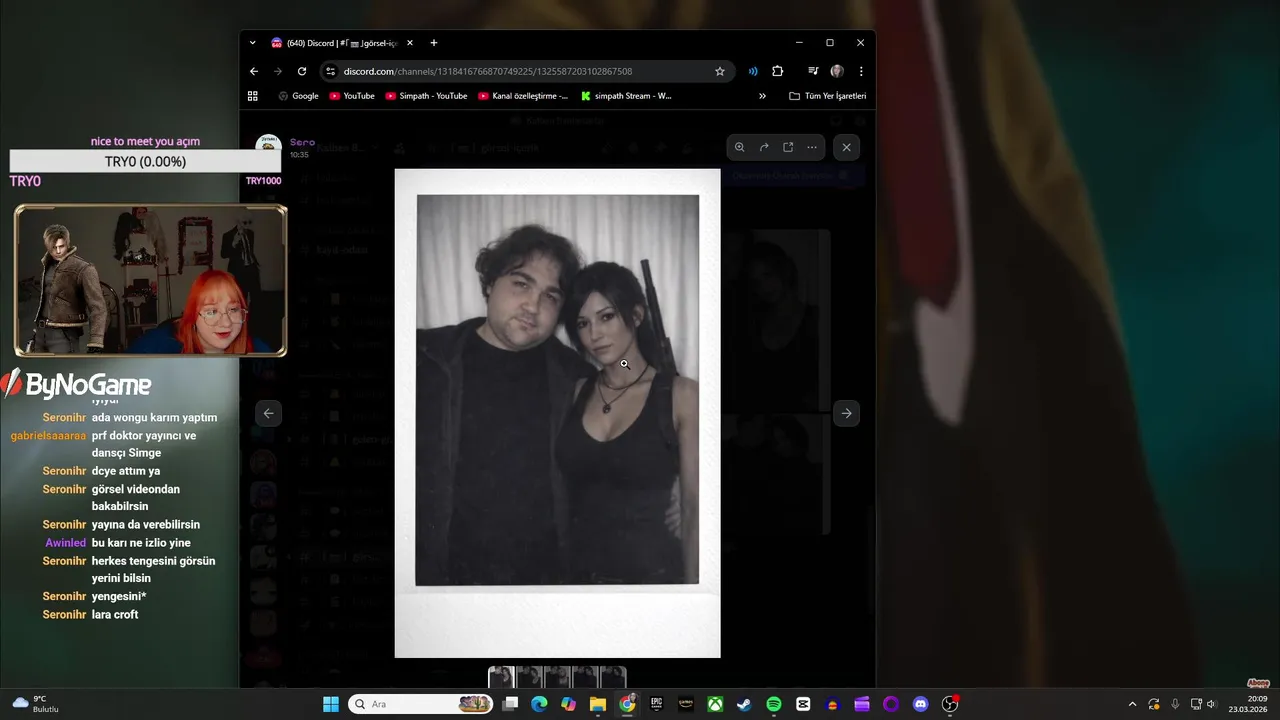Expand the hidden bookmarks chevron

[x=762, y=96]
